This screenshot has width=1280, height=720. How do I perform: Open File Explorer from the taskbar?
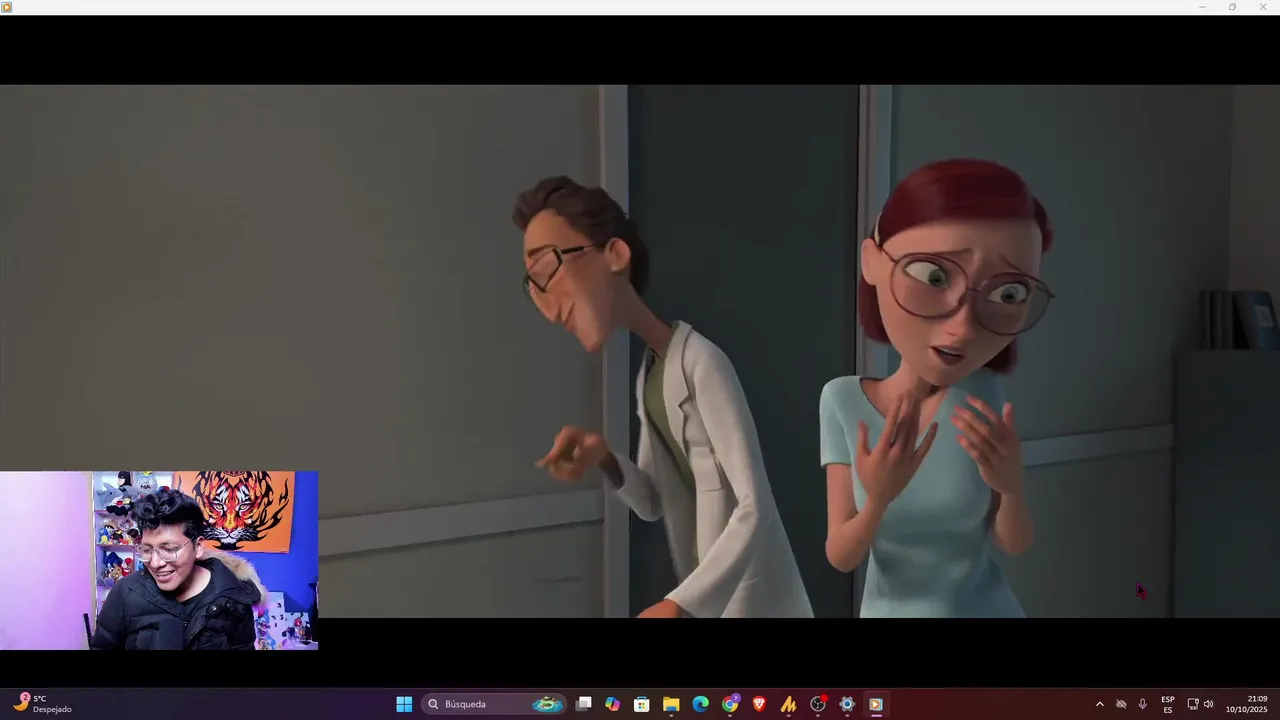point(671,704)
